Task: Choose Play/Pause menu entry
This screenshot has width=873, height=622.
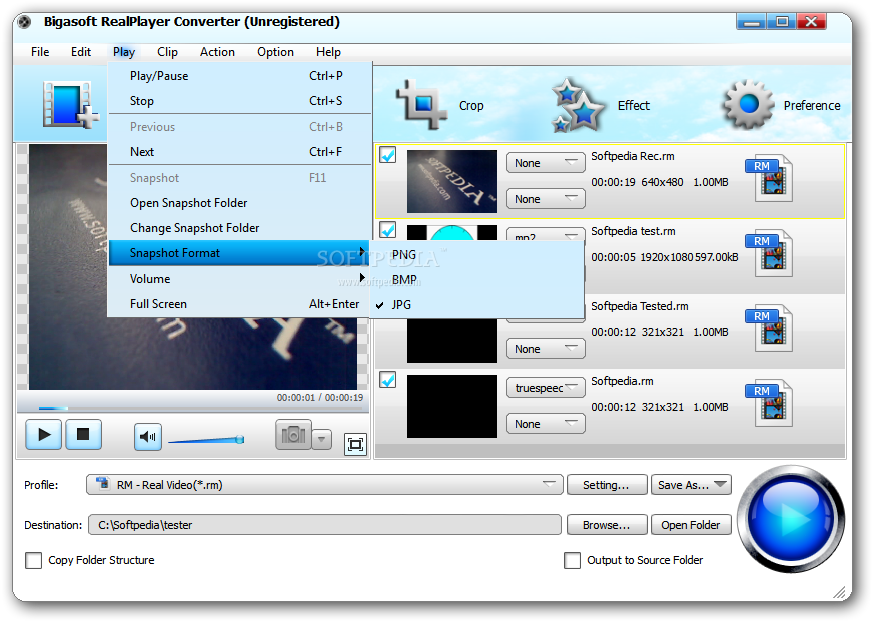Action: [x=239, y=76]
